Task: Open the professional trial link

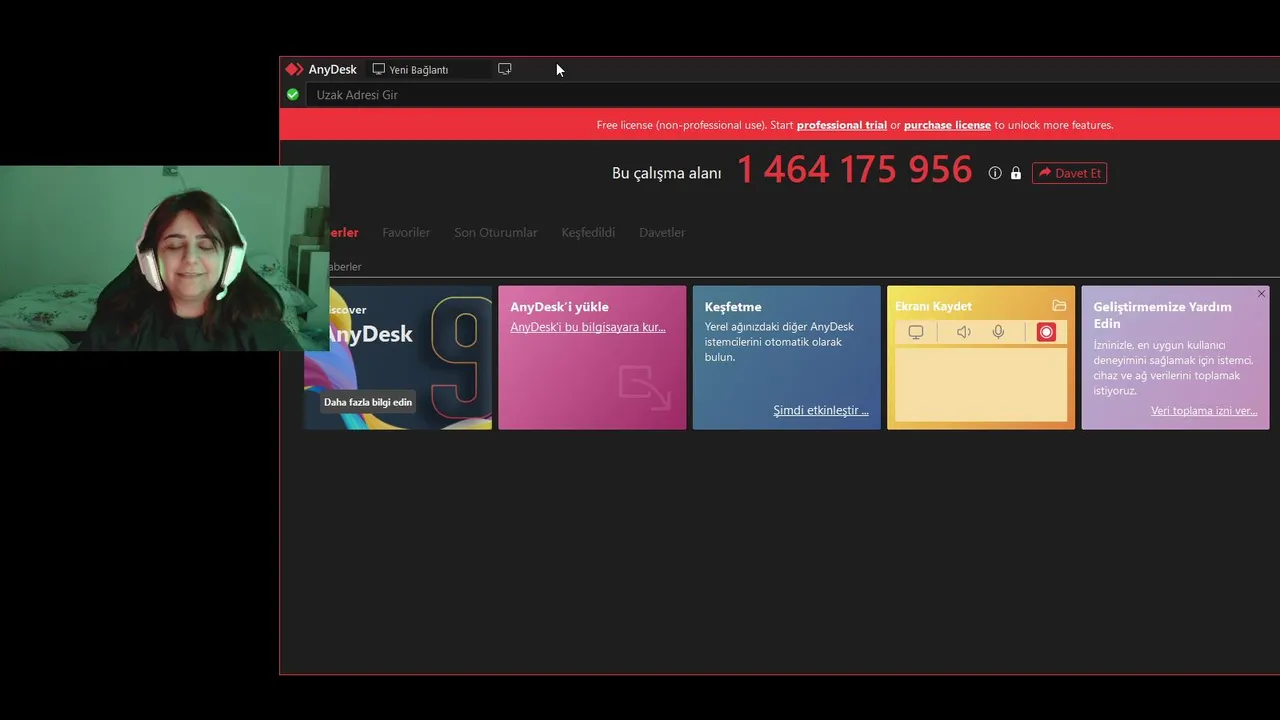Action: [x=841, y=125]
